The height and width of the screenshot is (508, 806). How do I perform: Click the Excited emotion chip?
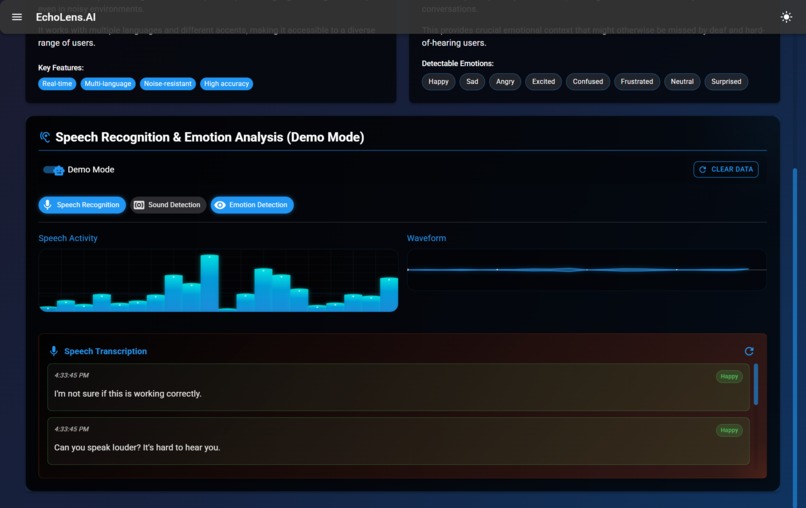click(x=543, y=82)
